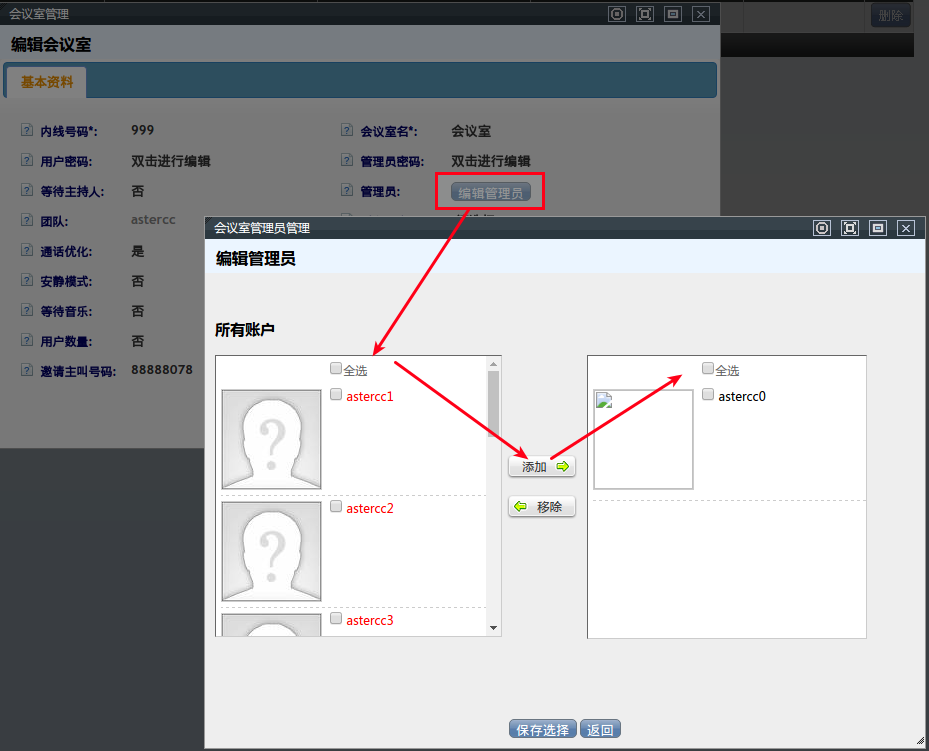Viewport: 929px width, 751px height.
Task: Click the help icon beside 会议室名
Action: [x=347, y=131]
